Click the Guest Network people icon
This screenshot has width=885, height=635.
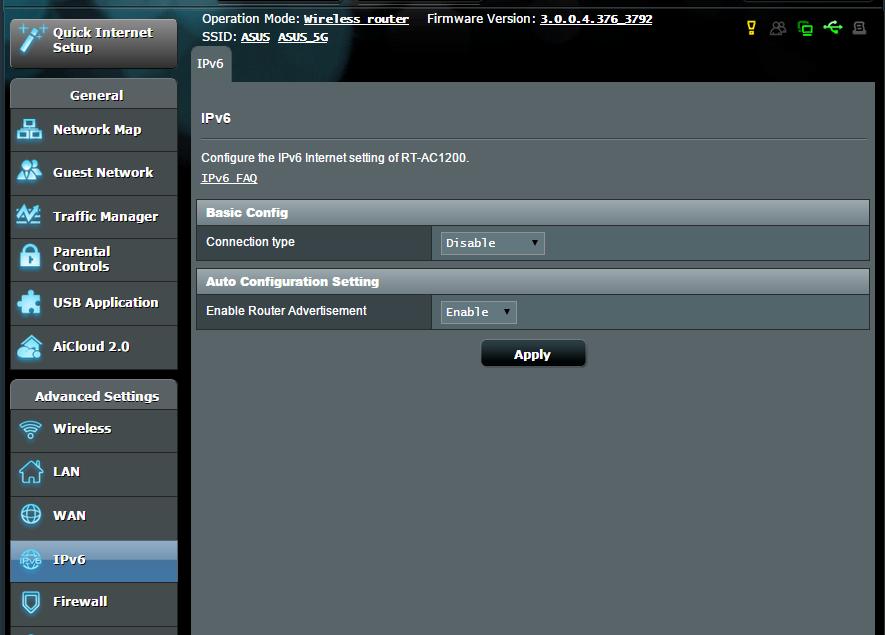click(x=29, y=171)
